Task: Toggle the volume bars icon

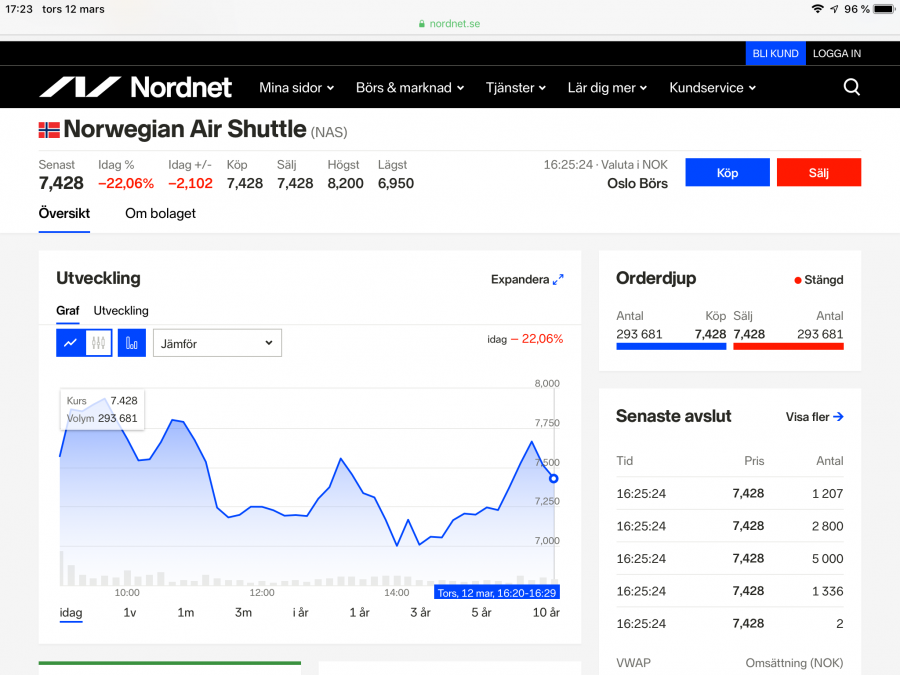Action: coord(132,343)
